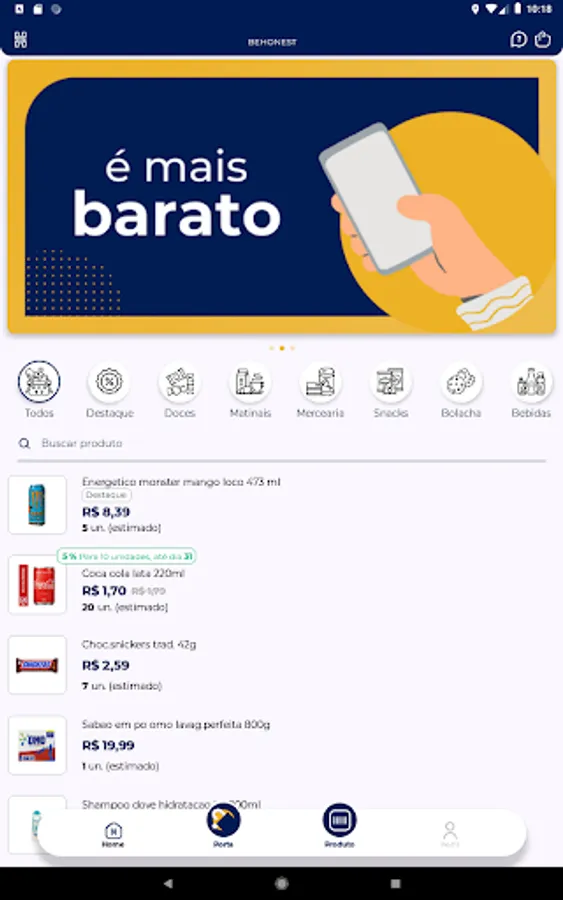The image size is (563, 900).
Task: Select the Destaque category icon
Action: 110,382
